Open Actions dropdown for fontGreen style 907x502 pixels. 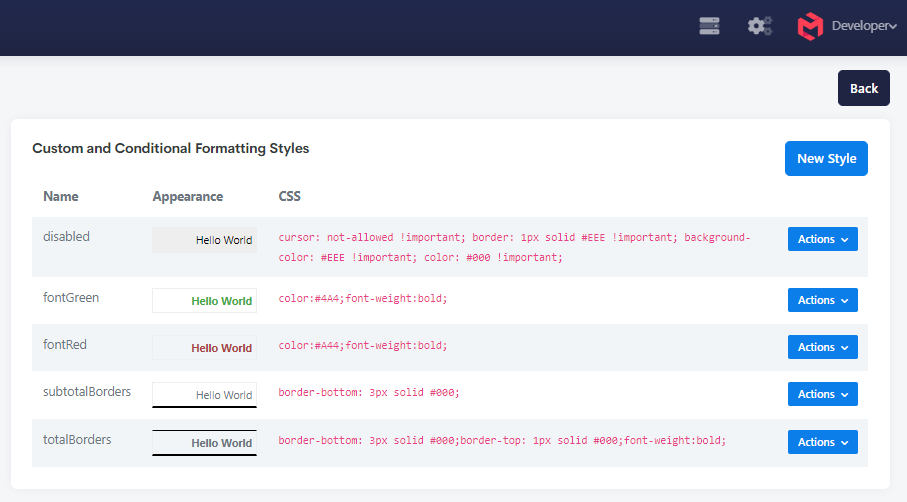[x=823, y=300]
